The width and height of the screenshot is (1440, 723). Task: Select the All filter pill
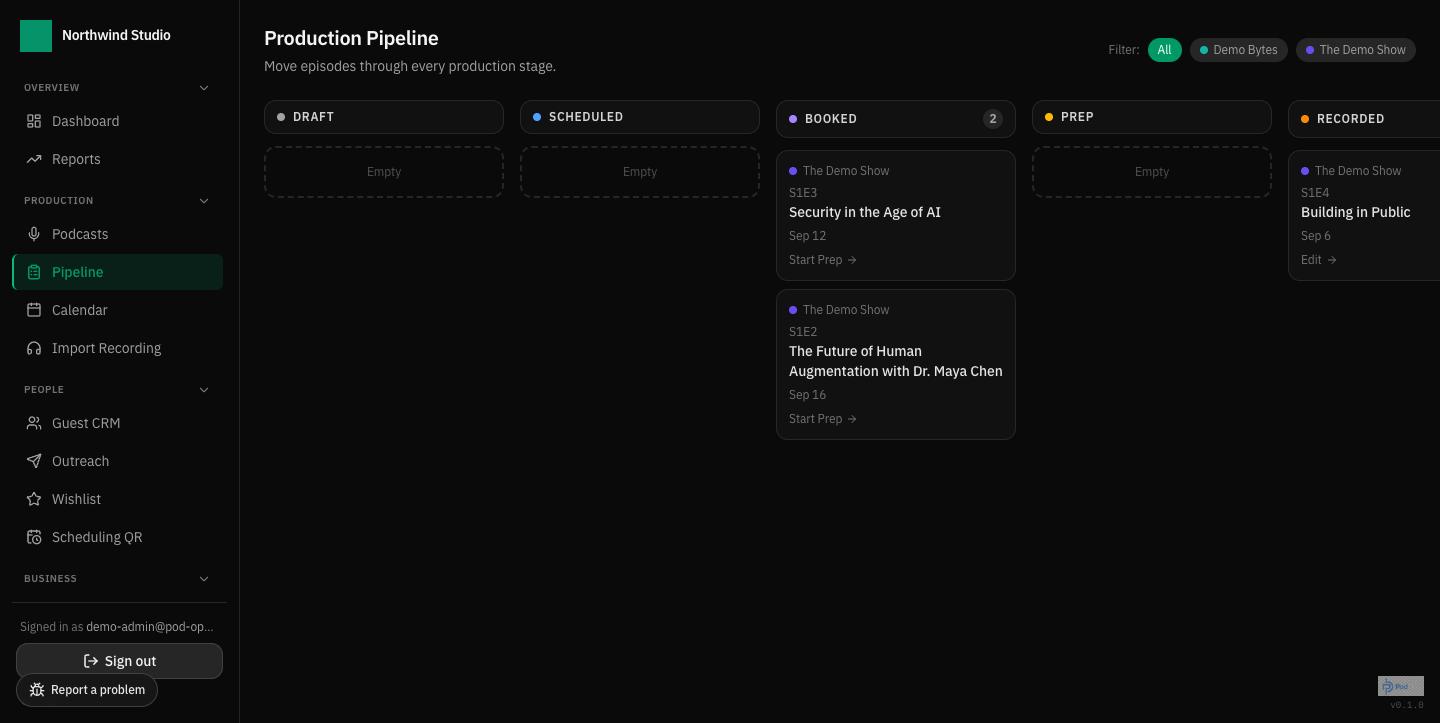click(x=1164, y=50)
